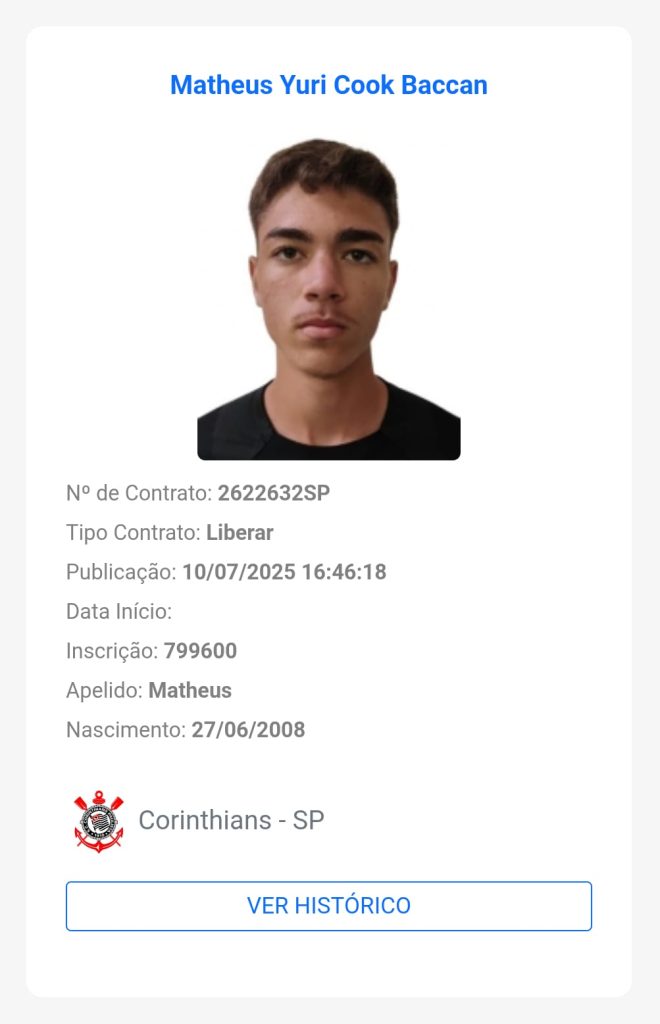Screen dimensions: 660x1024
Task: Select the Apelido value Matheus
Action: coord(190,690)
